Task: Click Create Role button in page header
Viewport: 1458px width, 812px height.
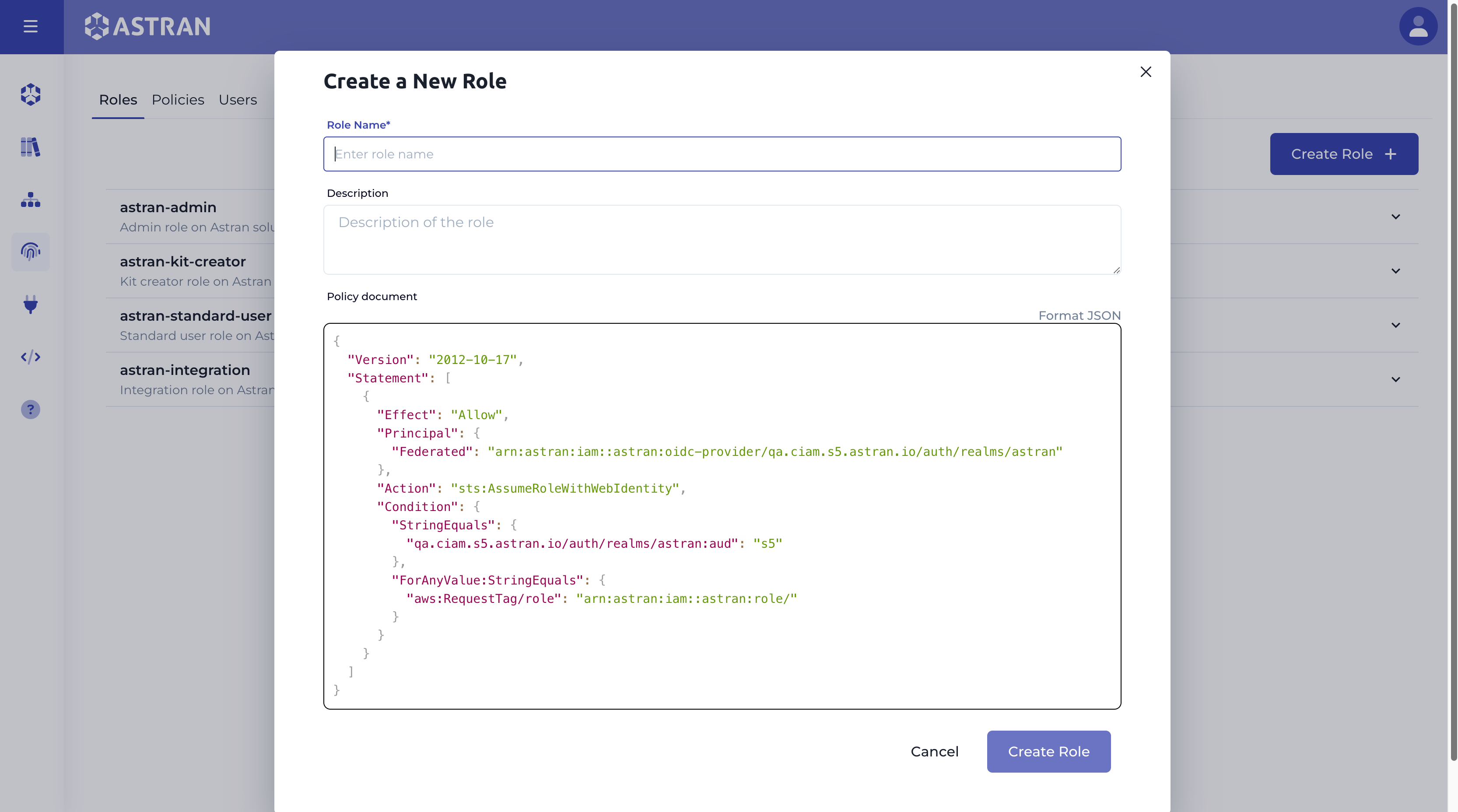Action: 1344,154
